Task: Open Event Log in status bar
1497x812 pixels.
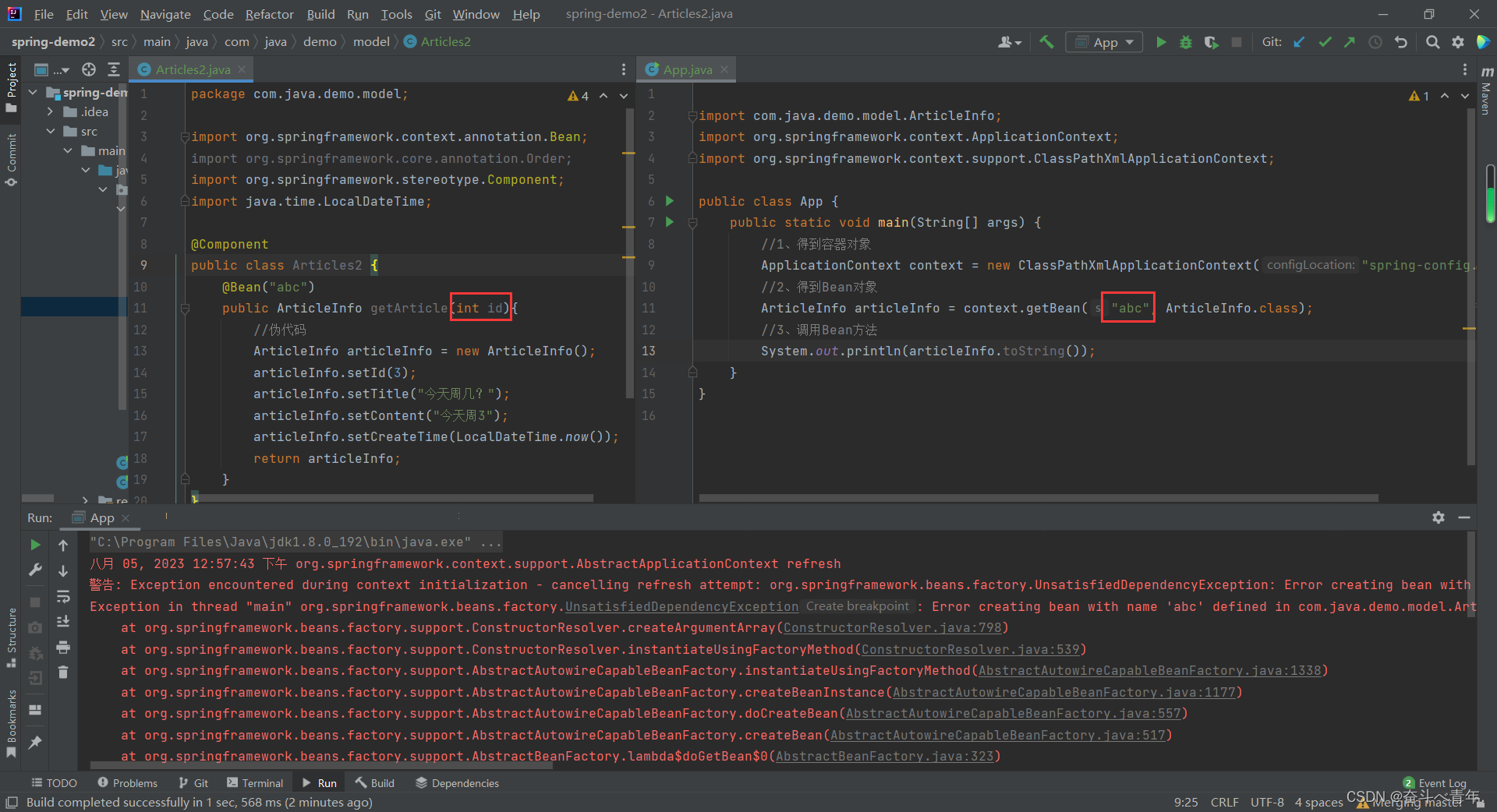Action: tap(1435, 783)
